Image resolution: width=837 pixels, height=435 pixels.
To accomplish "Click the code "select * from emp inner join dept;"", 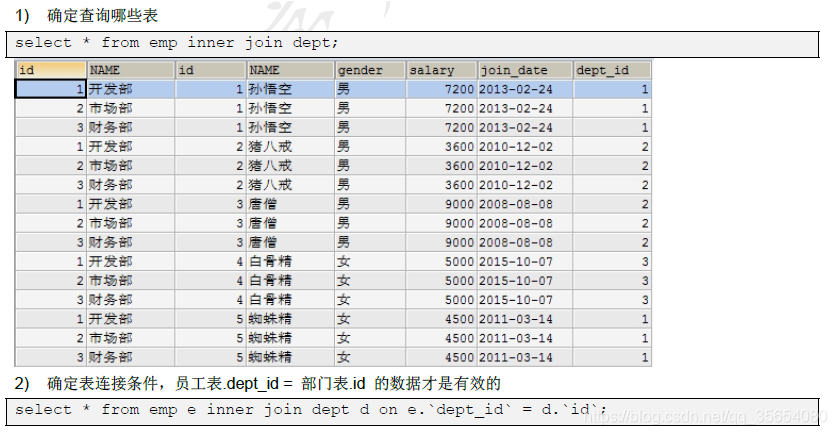I will pyautogui.click(x=177, y=43).
